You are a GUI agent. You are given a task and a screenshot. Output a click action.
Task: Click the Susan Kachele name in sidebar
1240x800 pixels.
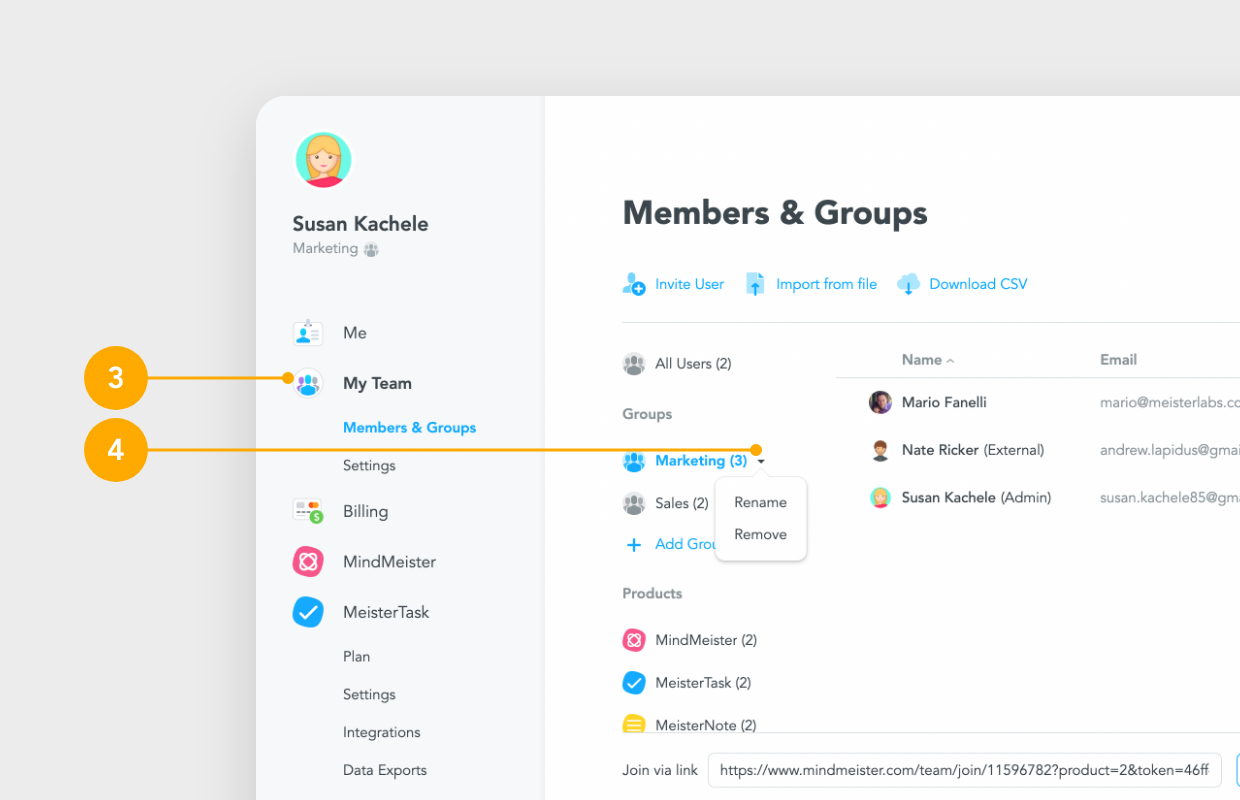(x=360, y=224)
